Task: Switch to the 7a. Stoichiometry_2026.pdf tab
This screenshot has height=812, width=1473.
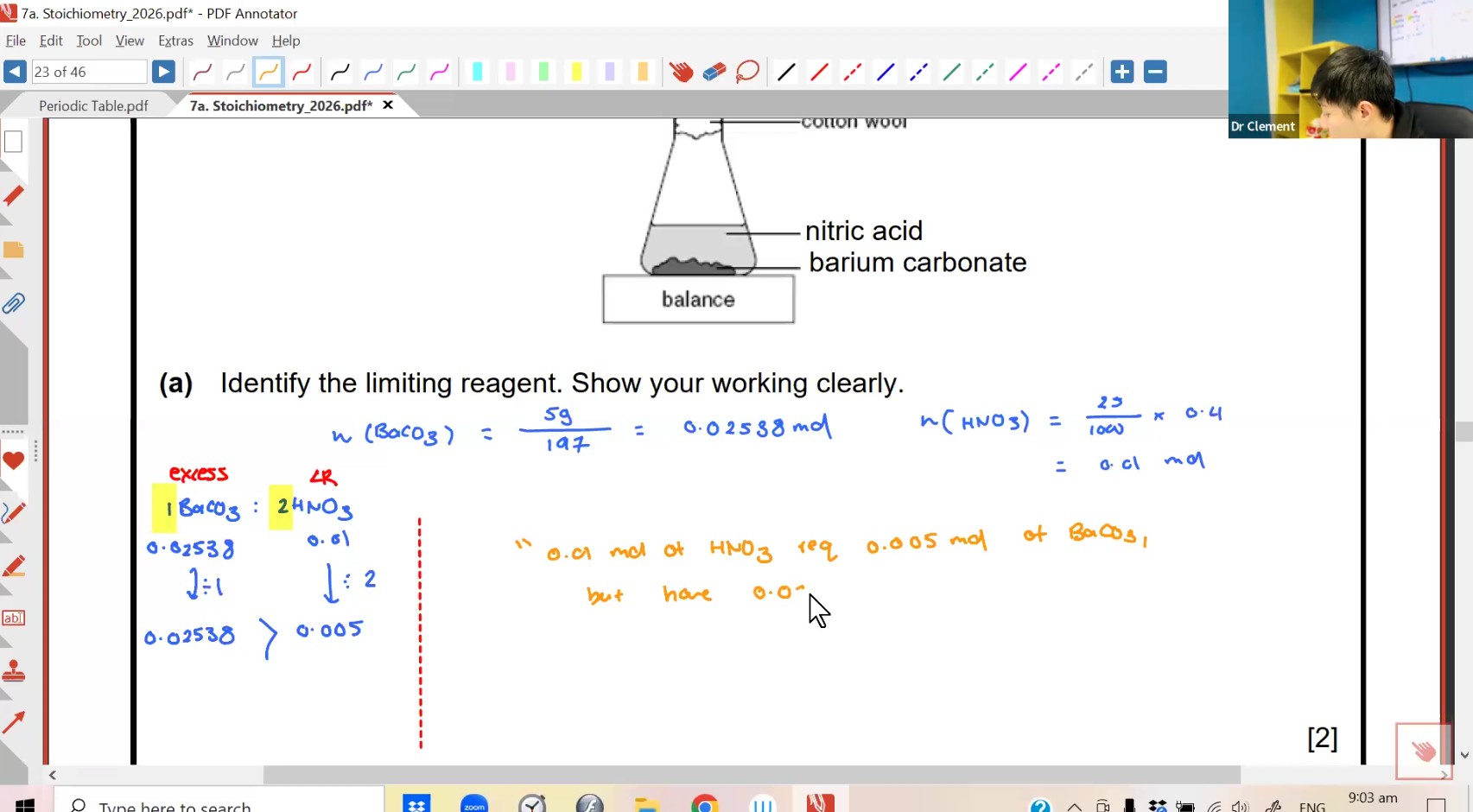Action: (x=281, y=105)
